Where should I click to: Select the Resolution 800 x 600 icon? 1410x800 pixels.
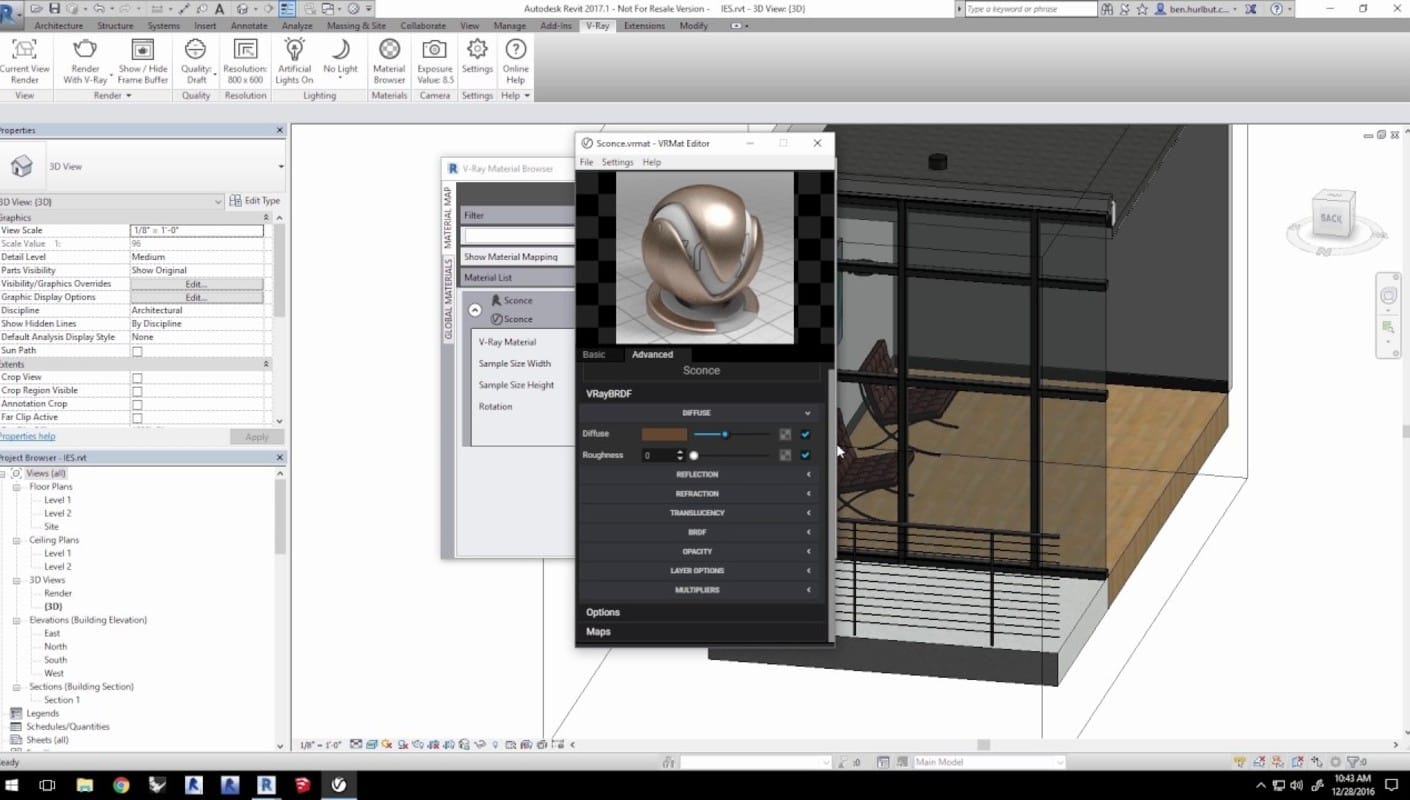coord(245,50)
